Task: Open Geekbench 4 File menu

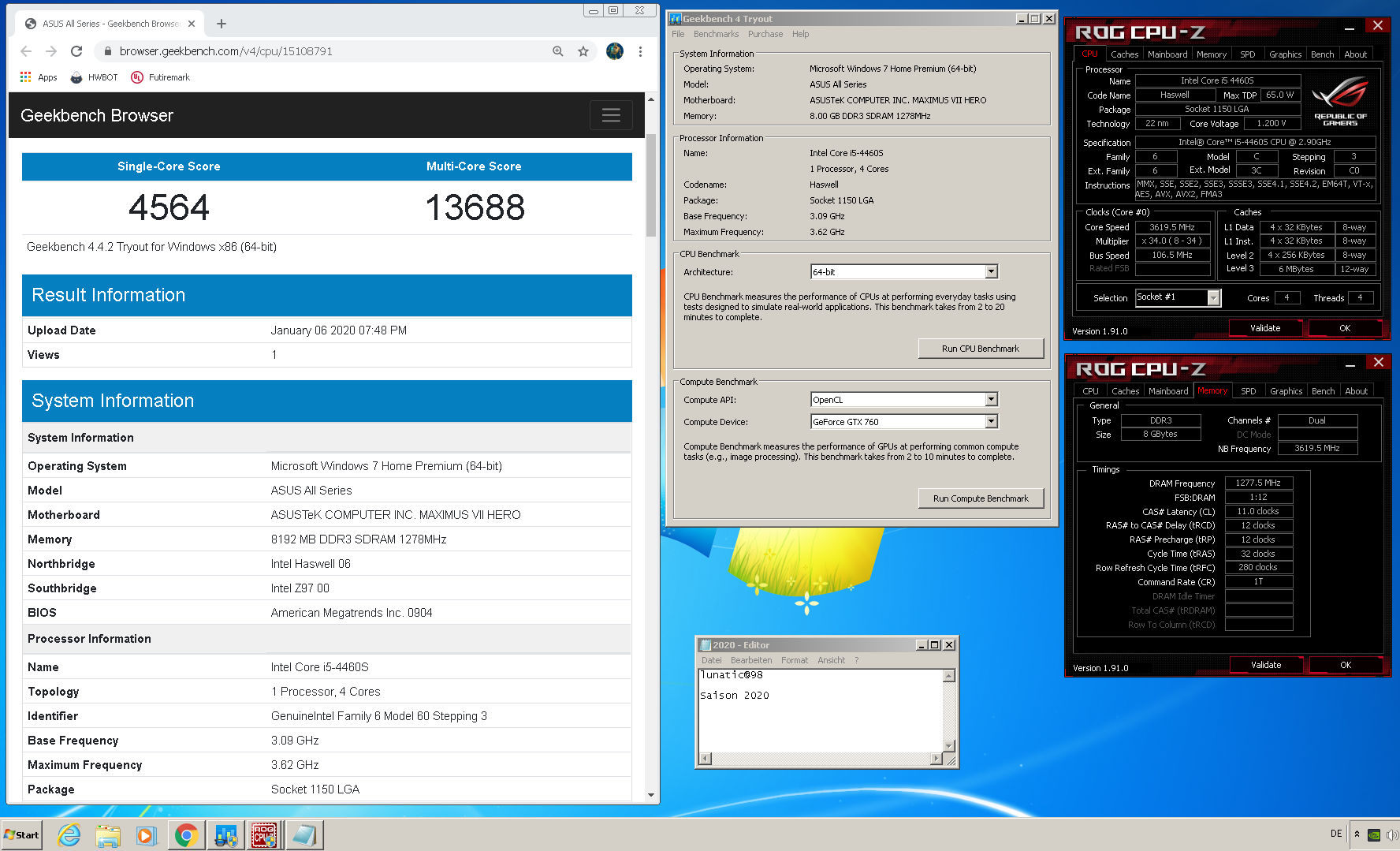Action: click(678, 34)
